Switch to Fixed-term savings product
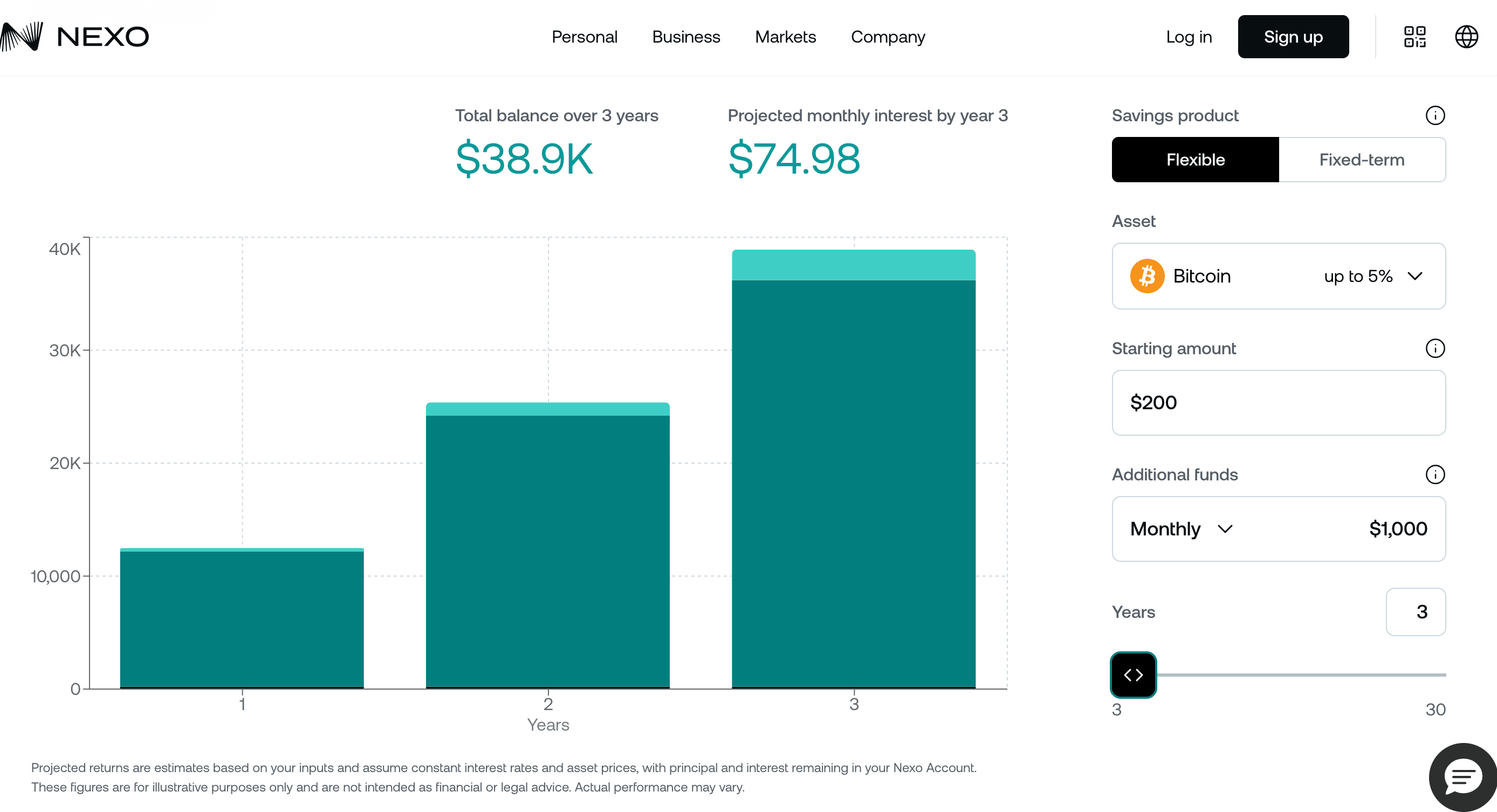The height and width of the screenshot is (812, 1497). 1361,159
